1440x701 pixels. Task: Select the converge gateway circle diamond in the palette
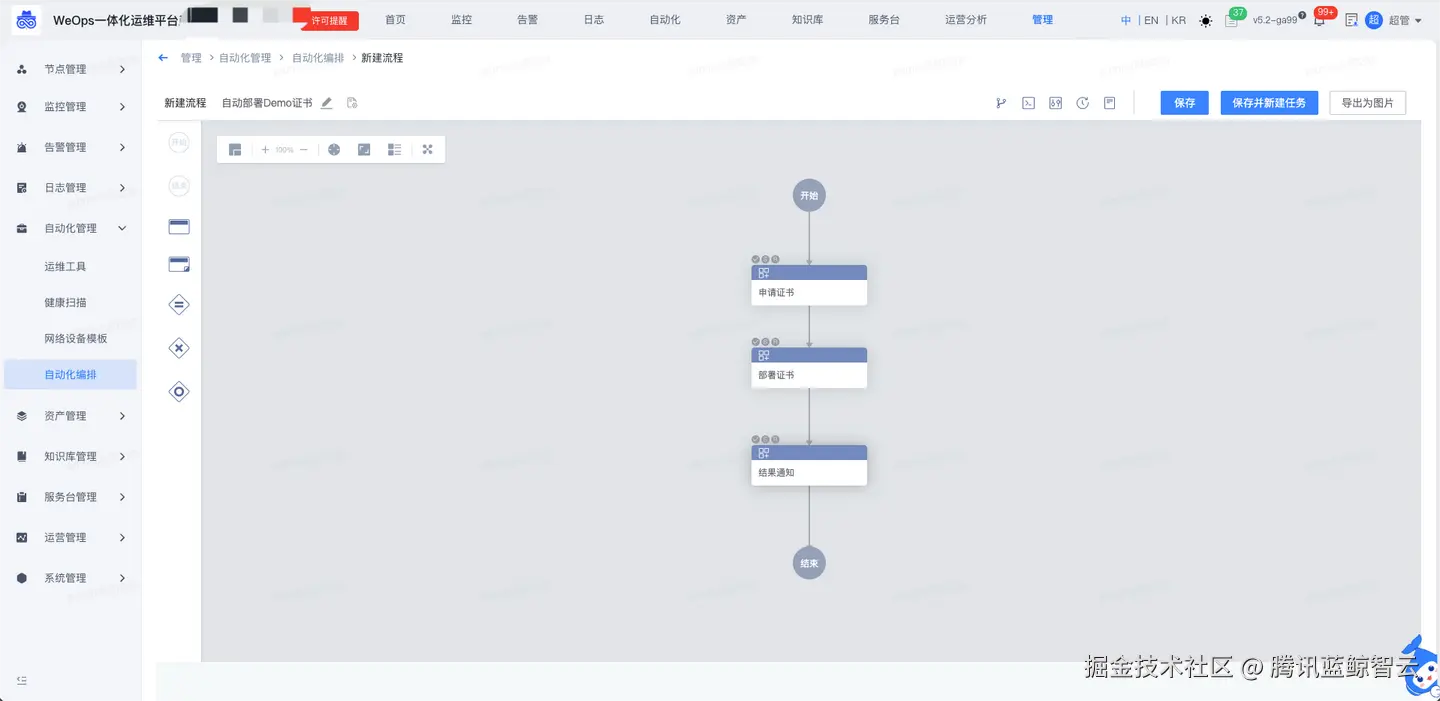coord(179,391)
